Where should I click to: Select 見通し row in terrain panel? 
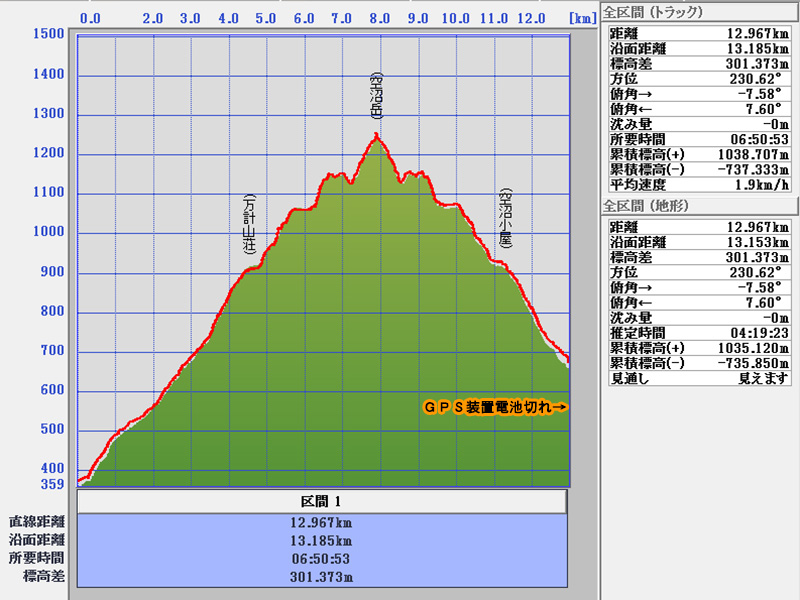698,378
